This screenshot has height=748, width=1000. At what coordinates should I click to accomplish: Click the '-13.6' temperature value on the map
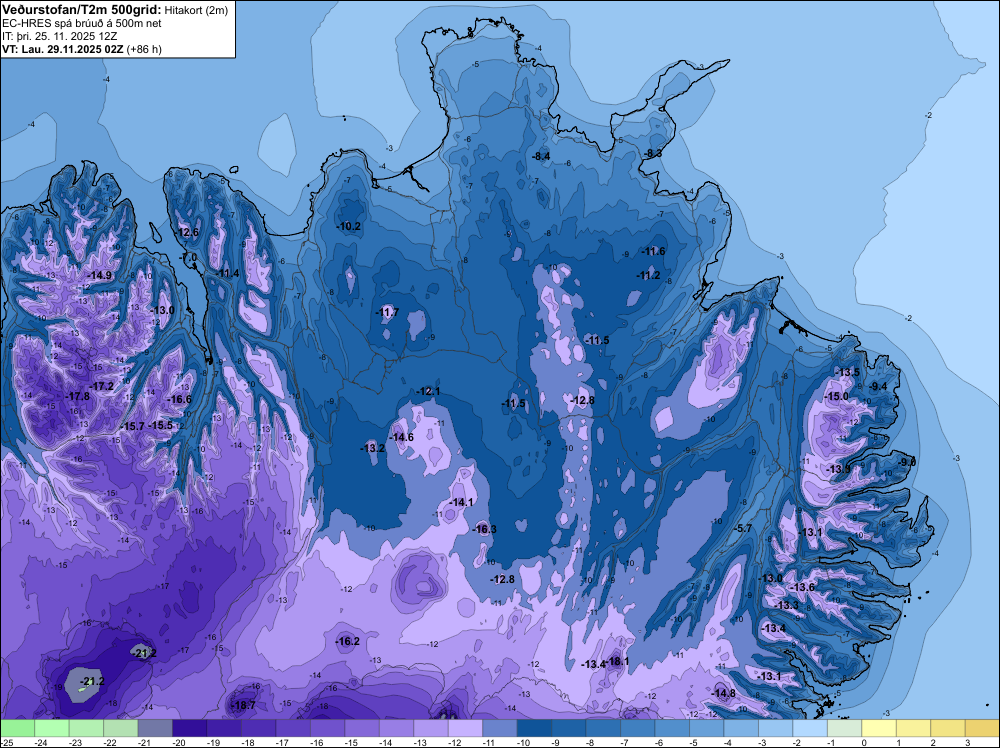803,587
